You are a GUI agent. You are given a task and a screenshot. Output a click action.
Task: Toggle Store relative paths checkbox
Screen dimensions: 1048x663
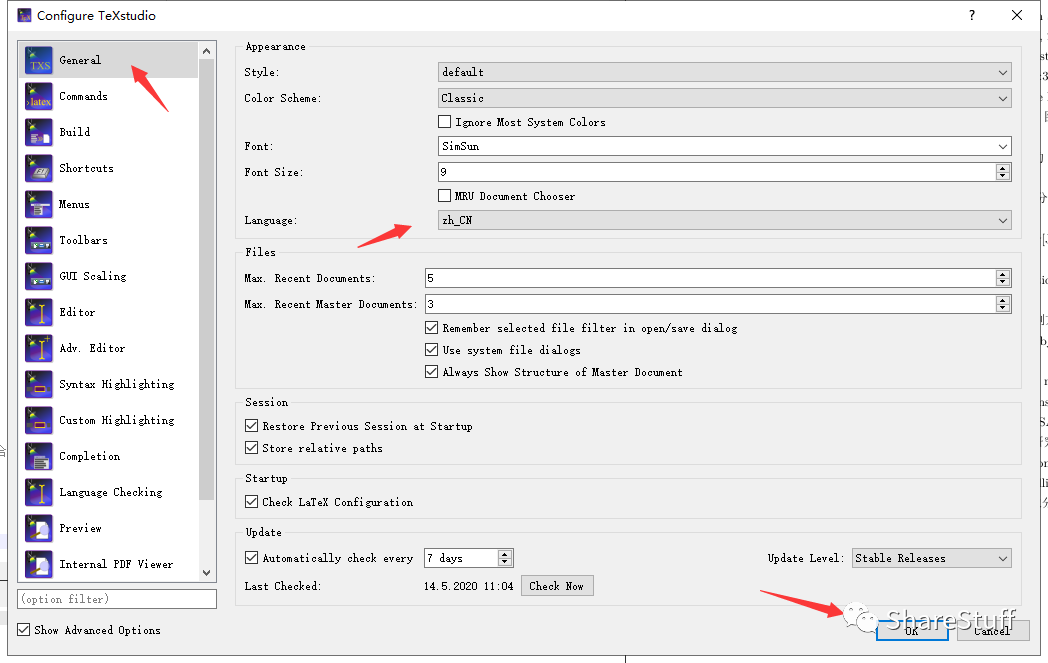click(x=251, y=448)
